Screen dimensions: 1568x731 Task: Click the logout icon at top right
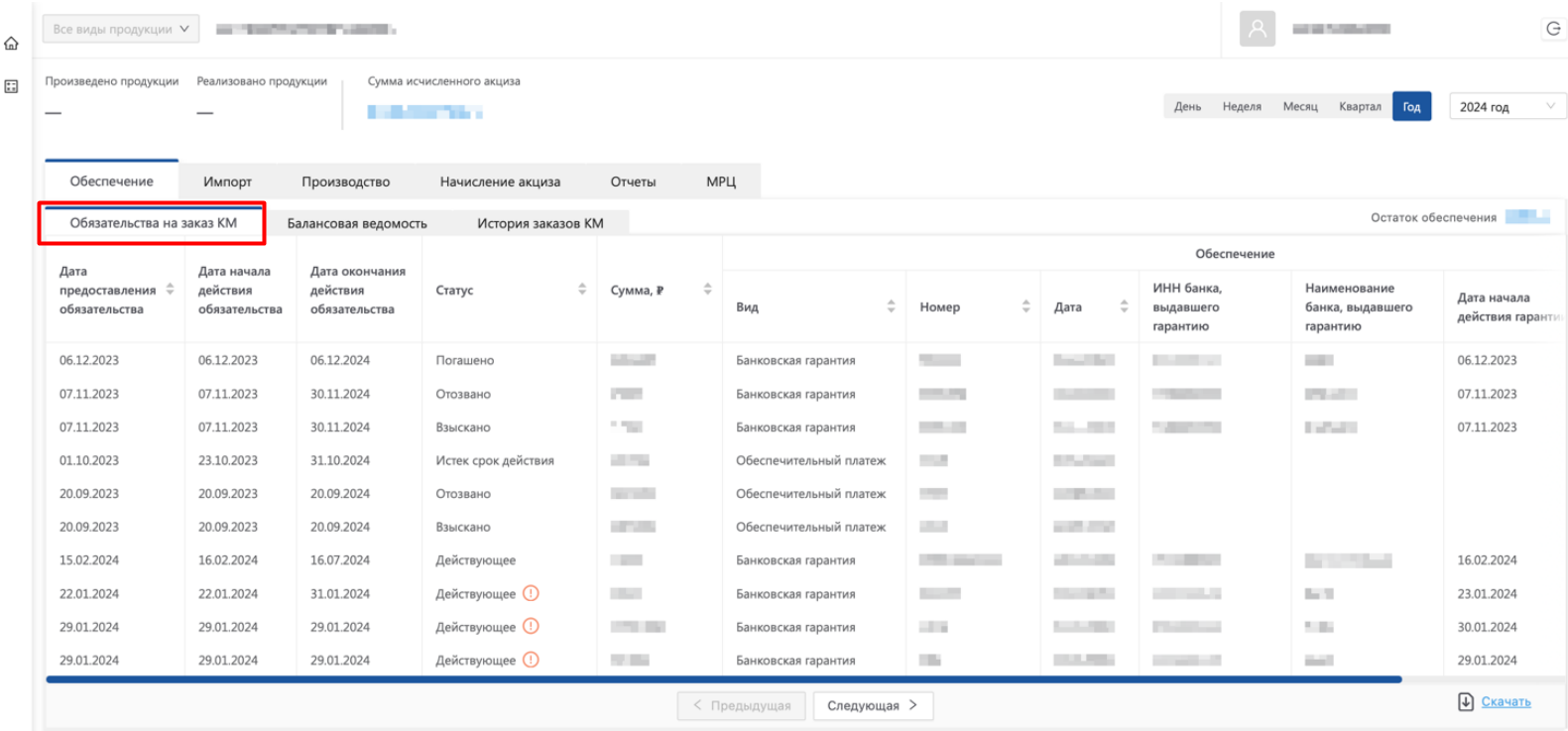pos(1553,29)
